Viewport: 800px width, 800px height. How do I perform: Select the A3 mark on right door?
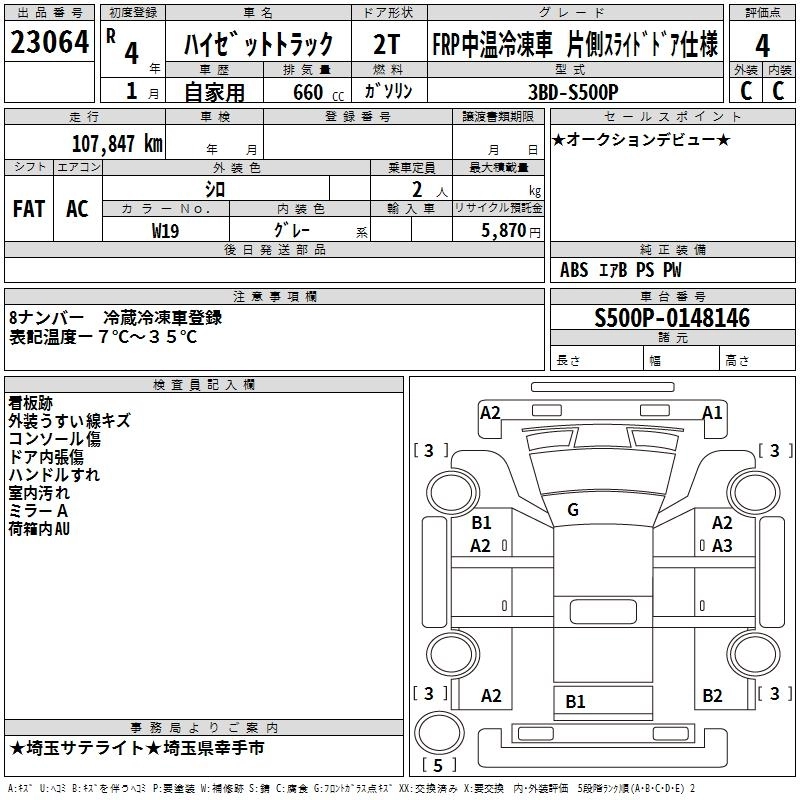coord(722,545)
